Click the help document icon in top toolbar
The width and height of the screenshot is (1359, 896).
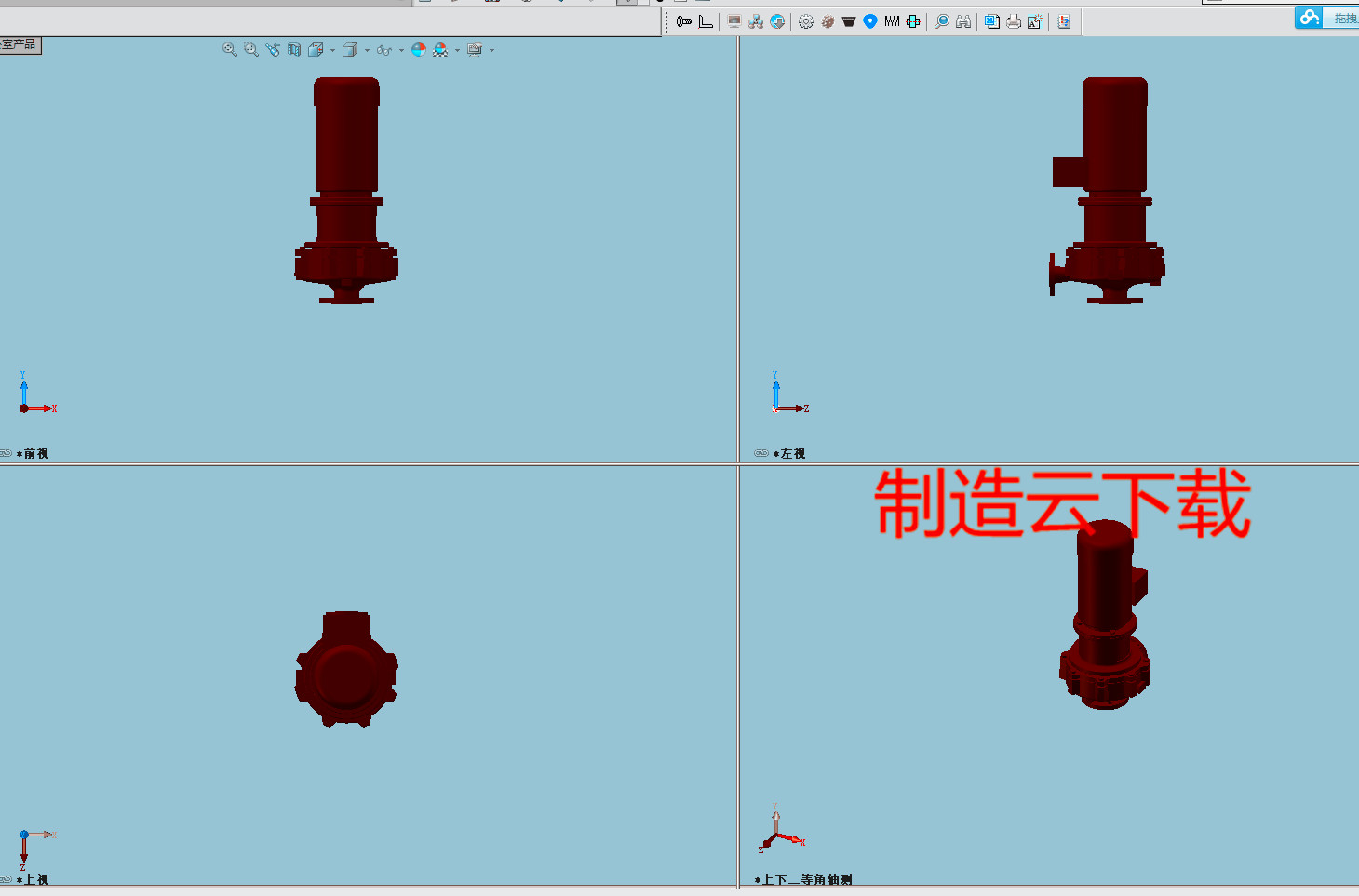pos(1064,21)
